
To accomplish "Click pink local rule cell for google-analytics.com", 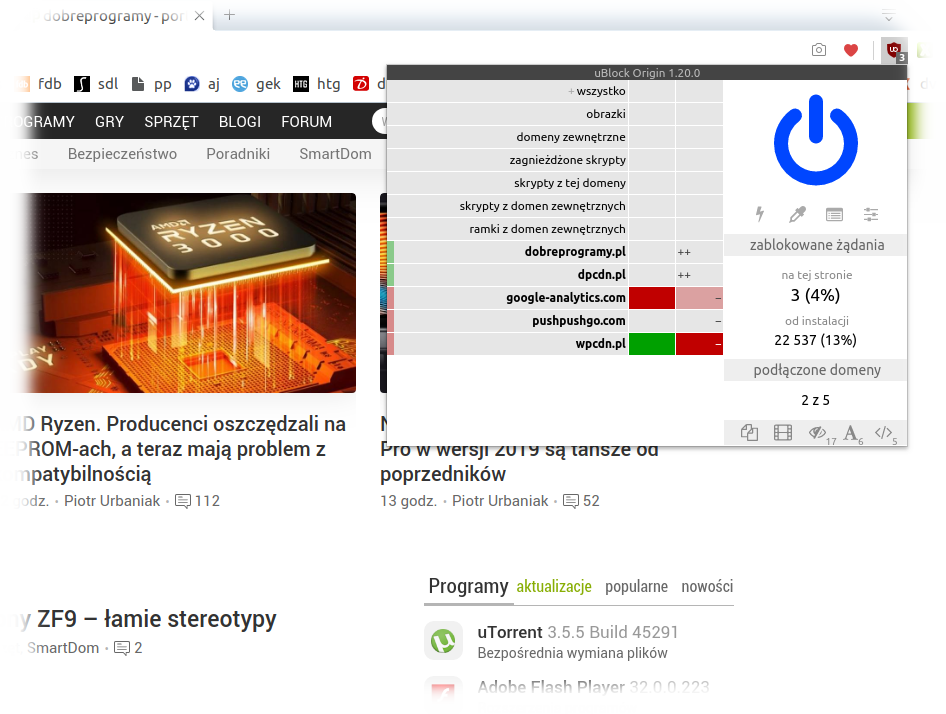I will [699, 298].
